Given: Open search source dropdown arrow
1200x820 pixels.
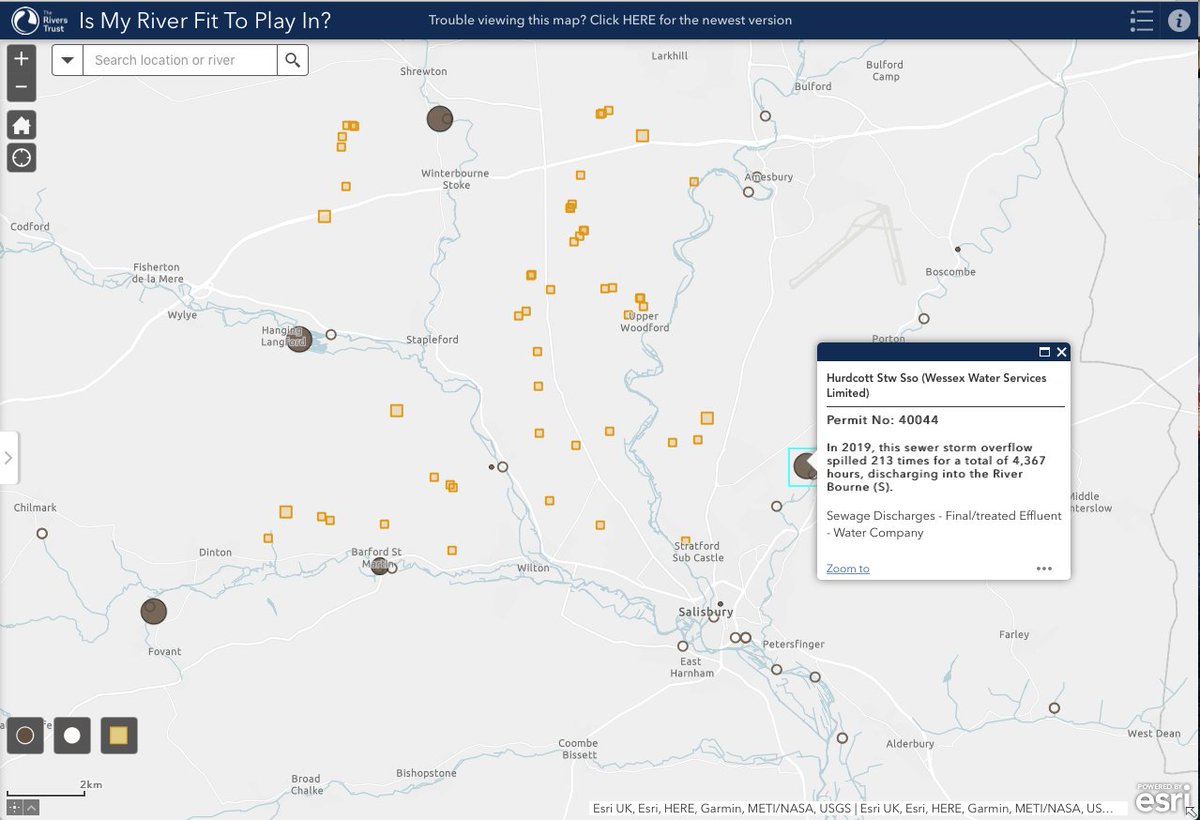Looking at the screenshot, I should (x=67, y=60).
